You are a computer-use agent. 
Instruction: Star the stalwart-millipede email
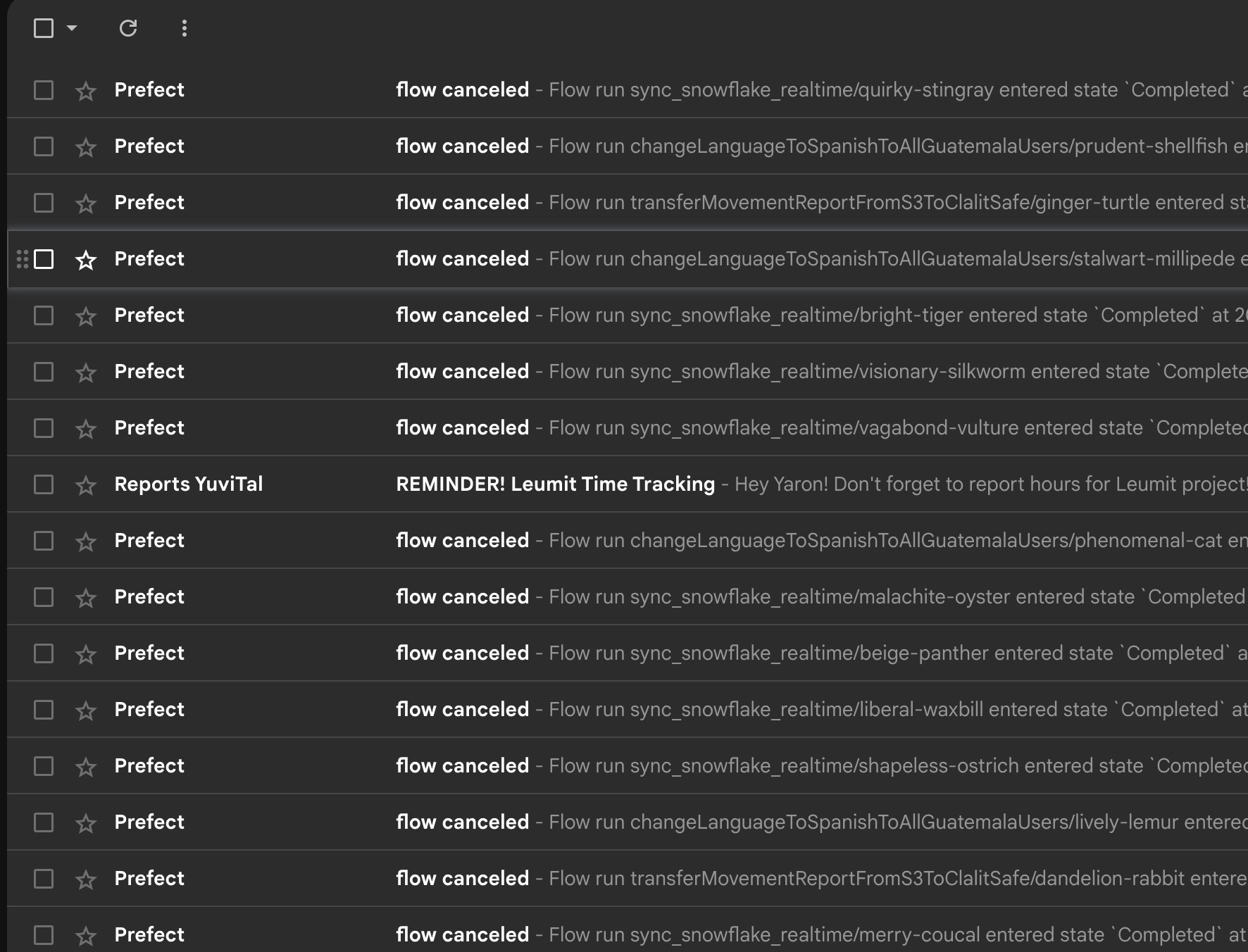pyautogui.click(x=86, y=259)
